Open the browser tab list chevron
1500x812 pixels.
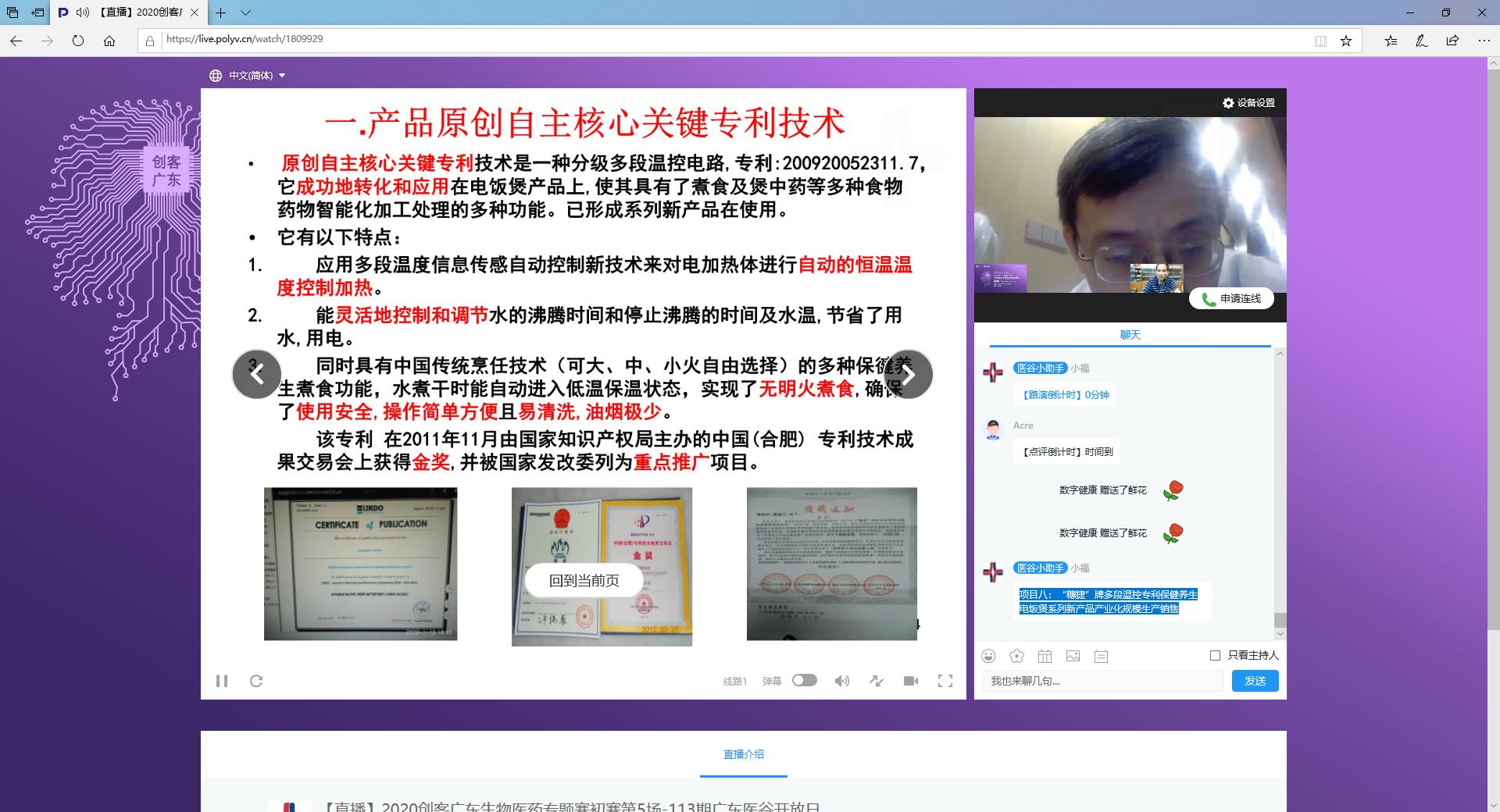[245, 12]
